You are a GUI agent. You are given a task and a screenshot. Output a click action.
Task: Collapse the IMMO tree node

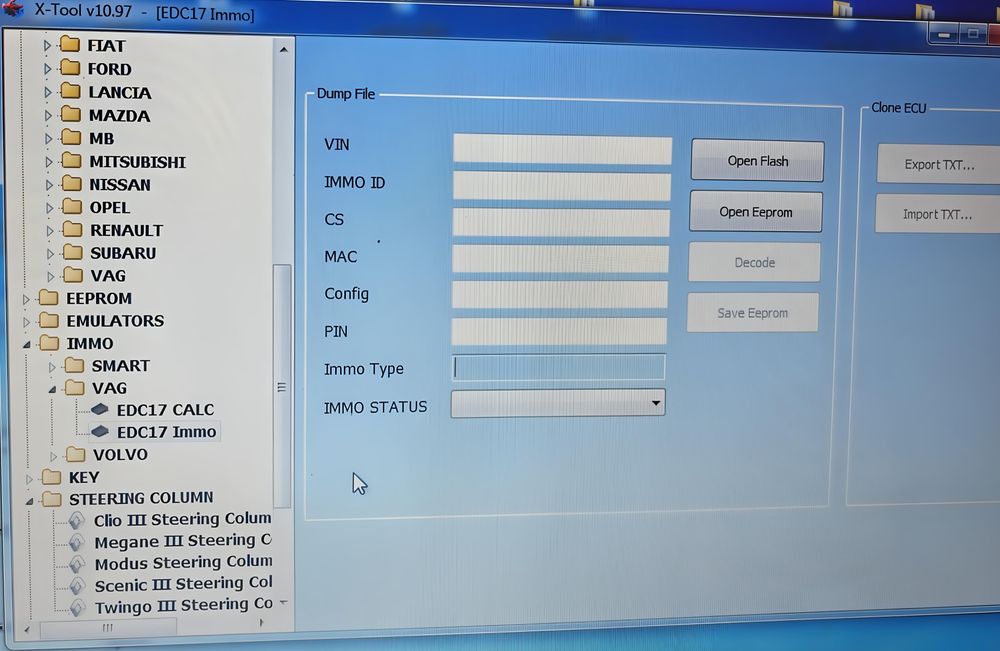[x=27, y=344]
